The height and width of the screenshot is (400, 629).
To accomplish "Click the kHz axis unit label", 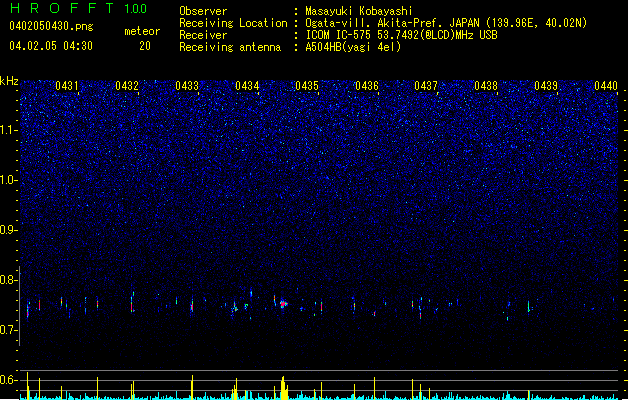I will click(x=9, y=81).
